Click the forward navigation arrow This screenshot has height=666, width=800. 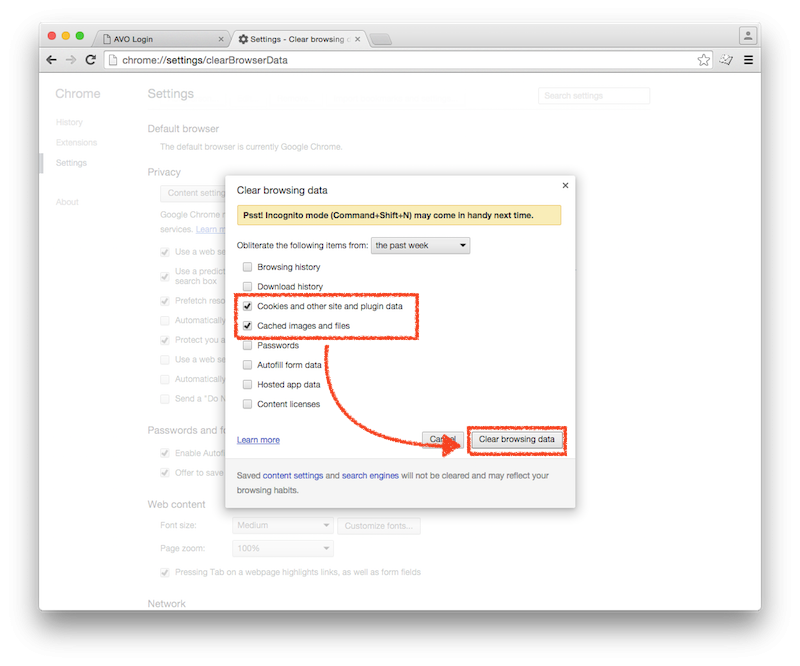tap(70, 59)
